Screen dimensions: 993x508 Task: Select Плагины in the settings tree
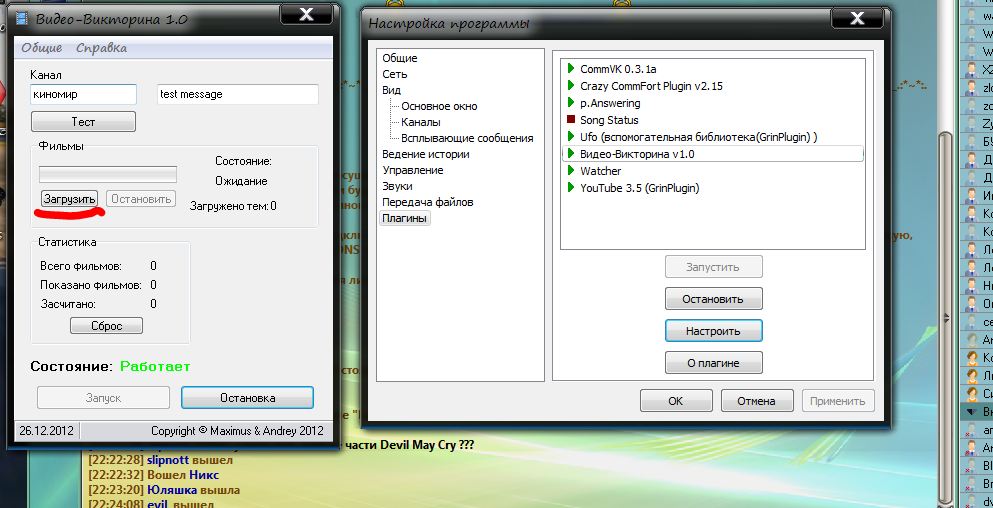(404, 218)
